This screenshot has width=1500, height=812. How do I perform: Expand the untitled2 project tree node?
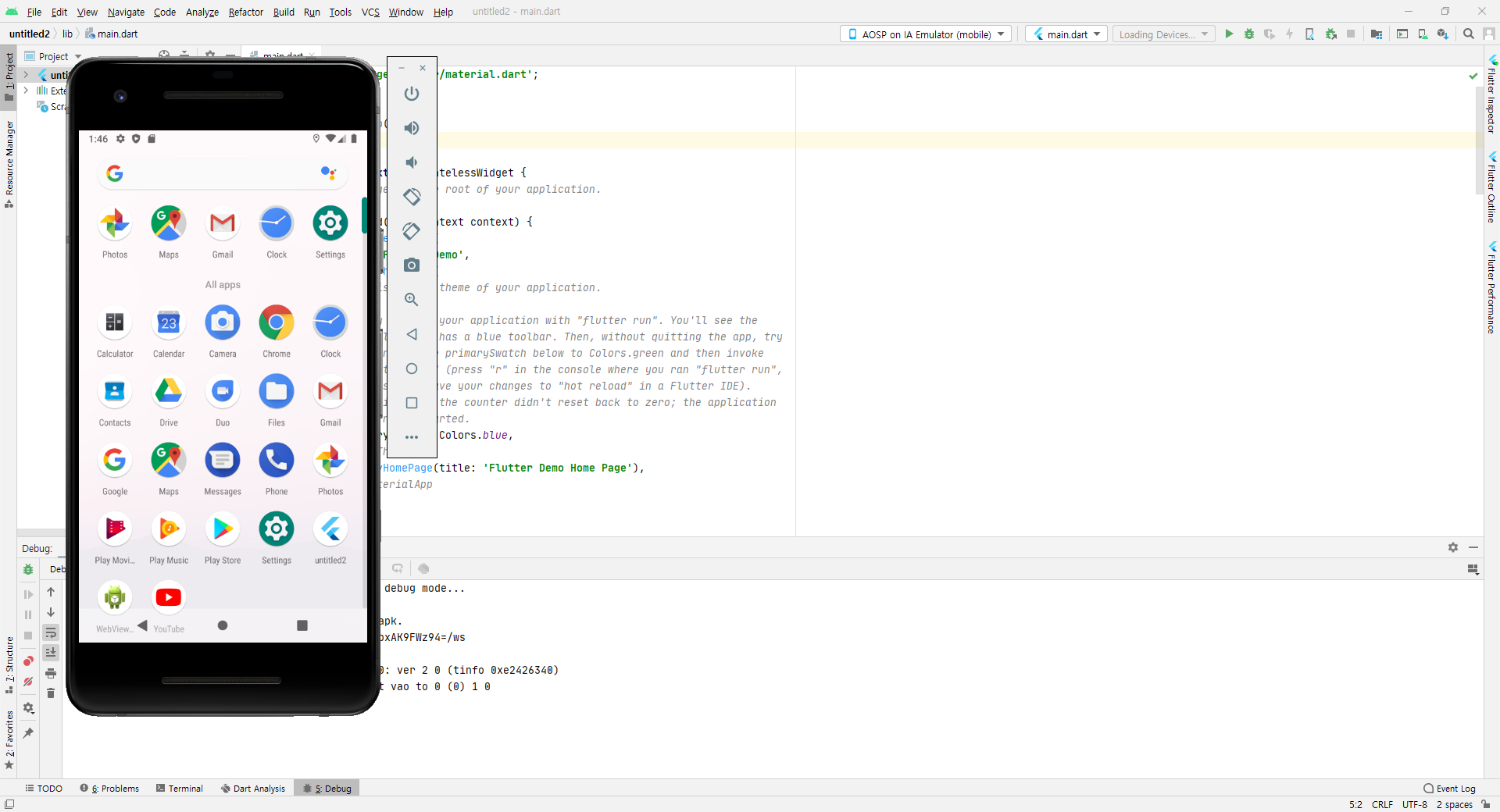(26, 75)
